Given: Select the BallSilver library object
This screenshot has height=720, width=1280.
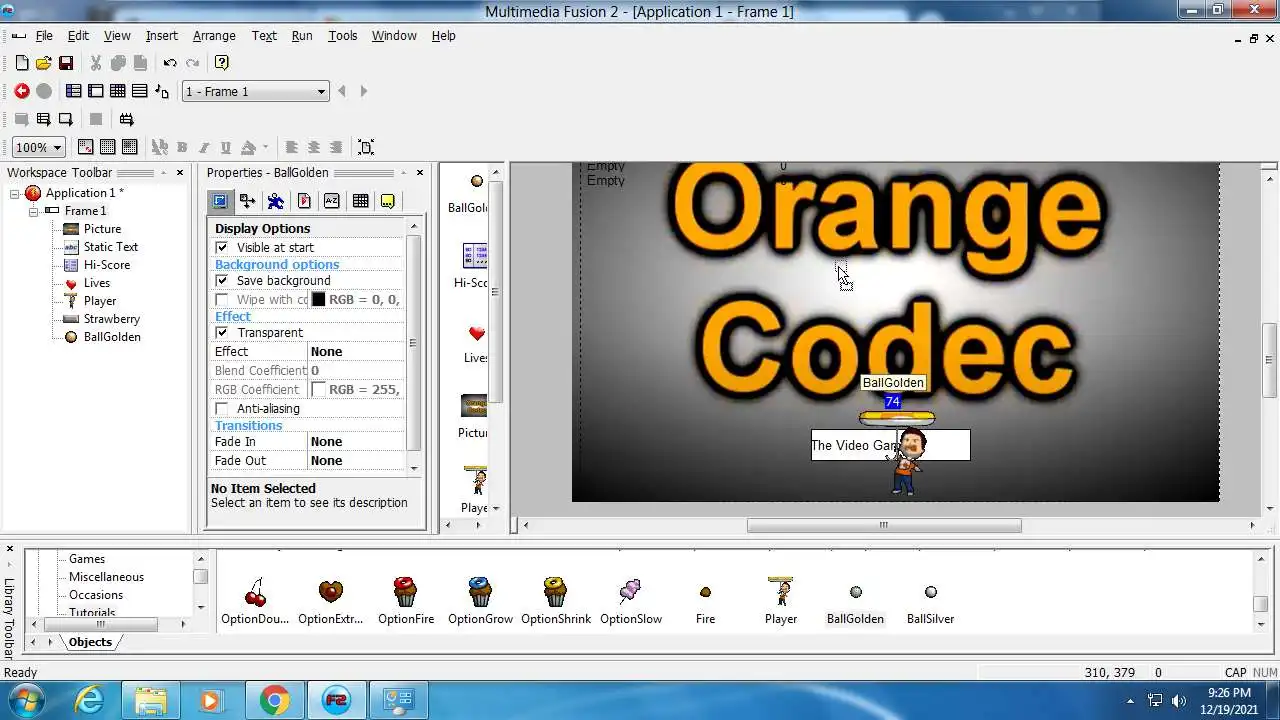Looking at the screenshot, I should pyautogui.click(x=930, y=603).
